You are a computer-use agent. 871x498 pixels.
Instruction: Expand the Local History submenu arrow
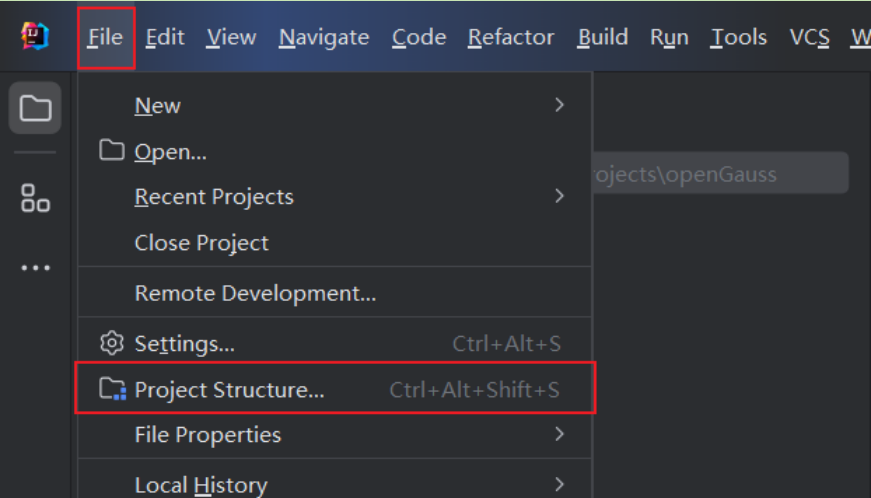click(x=559, y=485)
